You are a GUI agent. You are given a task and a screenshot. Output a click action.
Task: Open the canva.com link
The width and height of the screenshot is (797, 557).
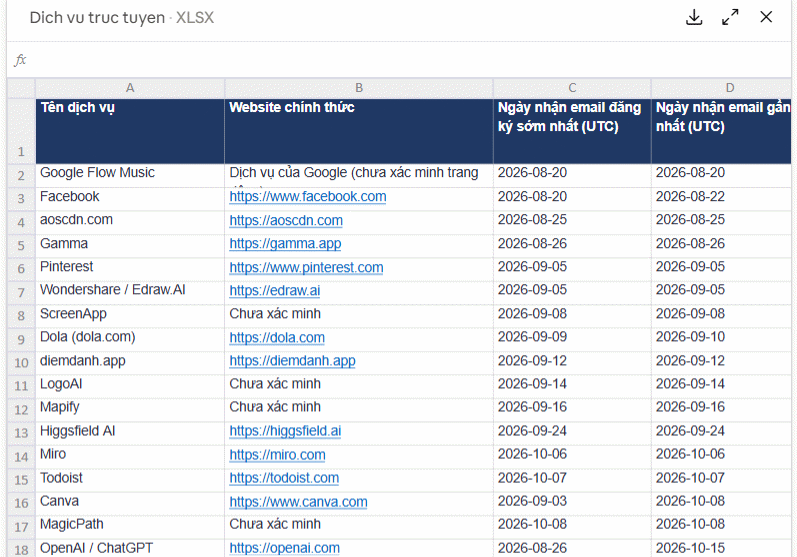pyautogui.click(x=298, y=502)
